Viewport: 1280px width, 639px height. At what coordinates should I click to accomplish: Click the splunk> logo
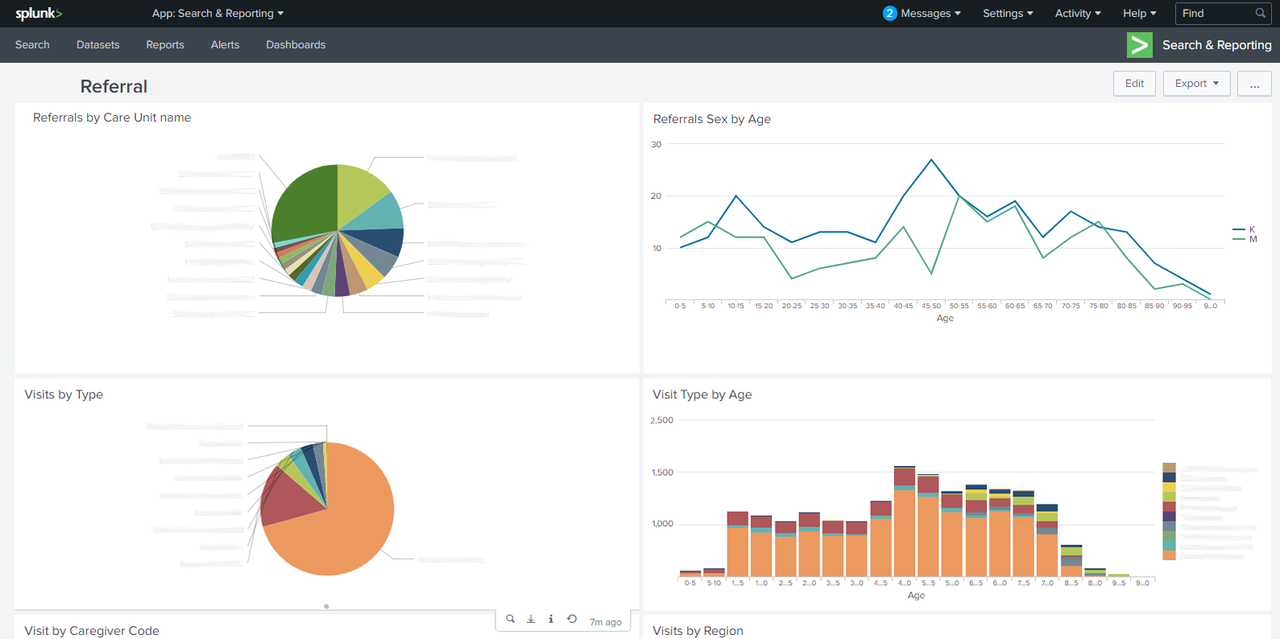click(38, 13)
